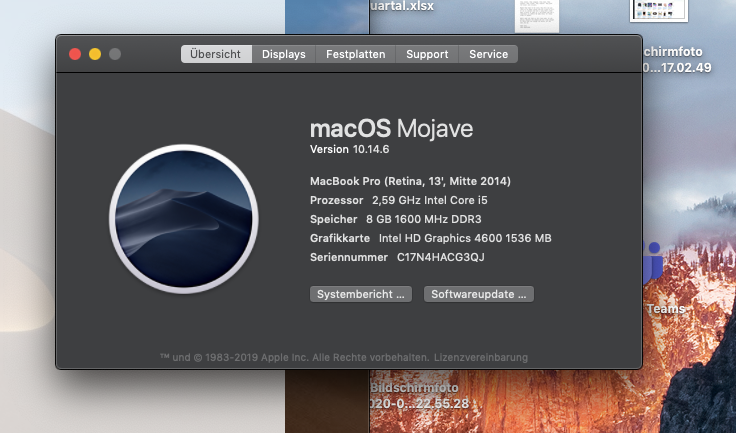Select the Support tab

(x=427, y=54)
